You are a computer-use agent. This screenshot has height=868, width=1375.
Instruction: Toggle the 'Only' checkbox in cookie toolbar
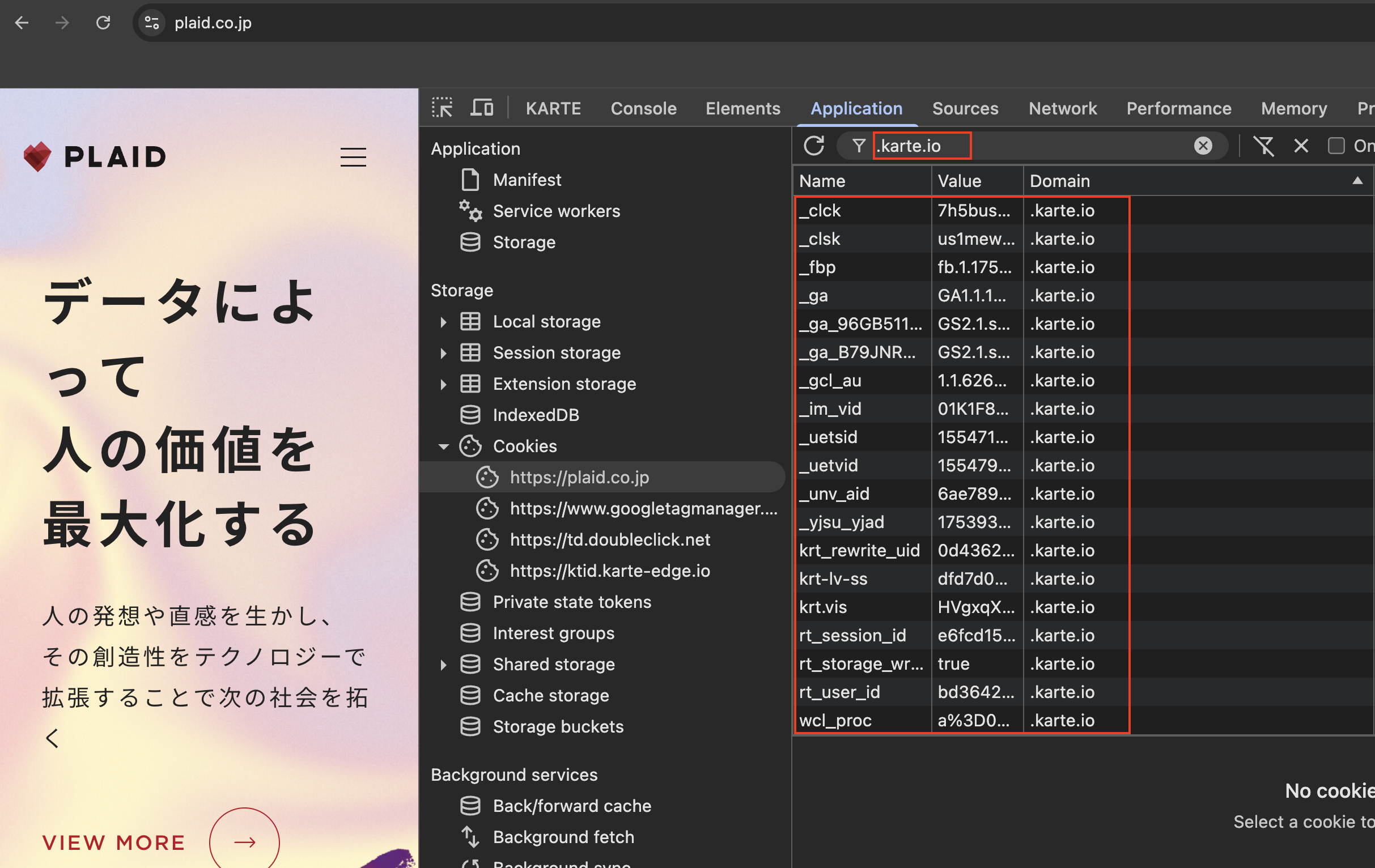pos(1335,146)
